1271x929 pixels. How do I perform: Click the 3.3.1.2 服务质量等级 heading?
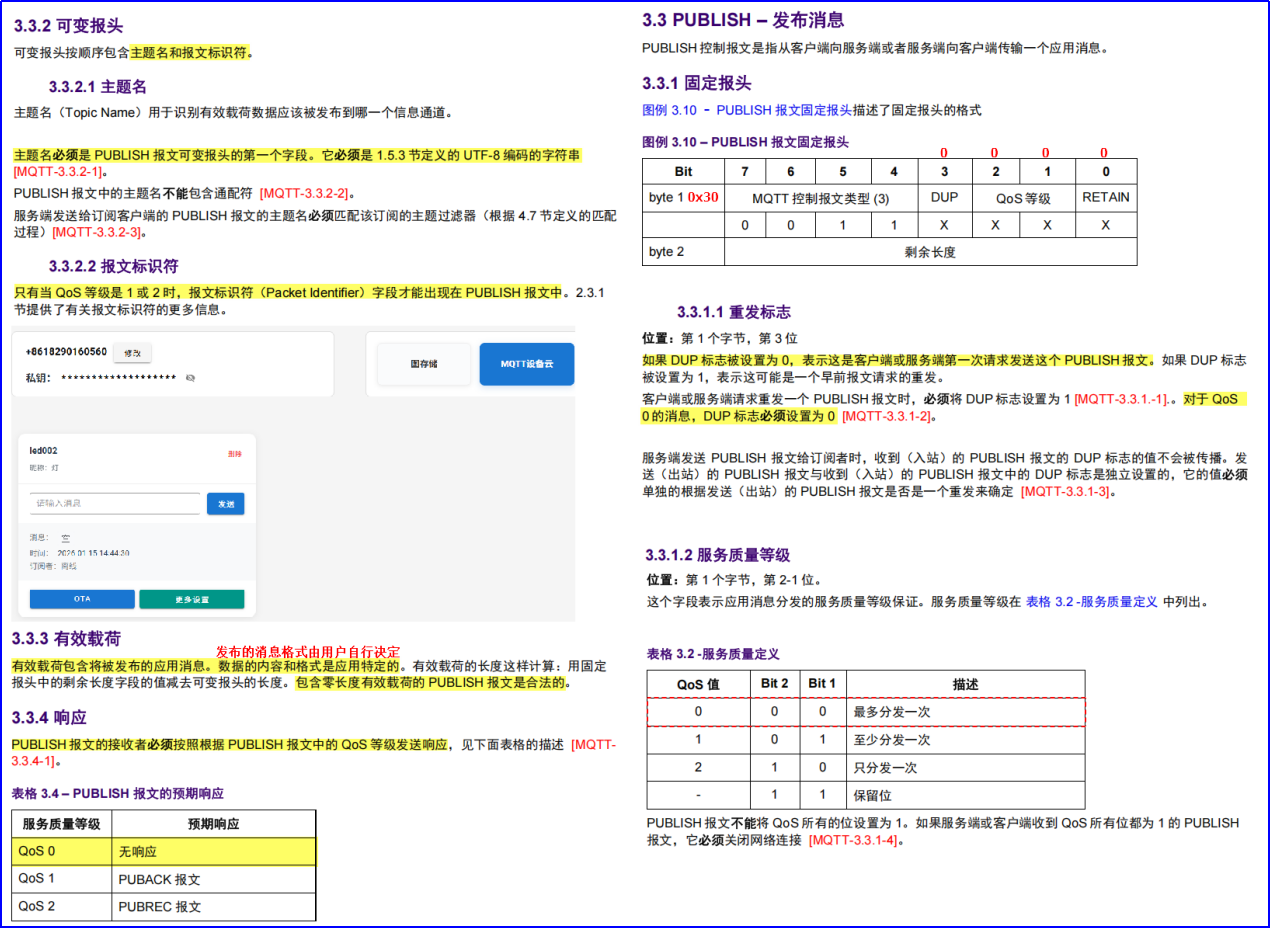[x=718, y=555]
